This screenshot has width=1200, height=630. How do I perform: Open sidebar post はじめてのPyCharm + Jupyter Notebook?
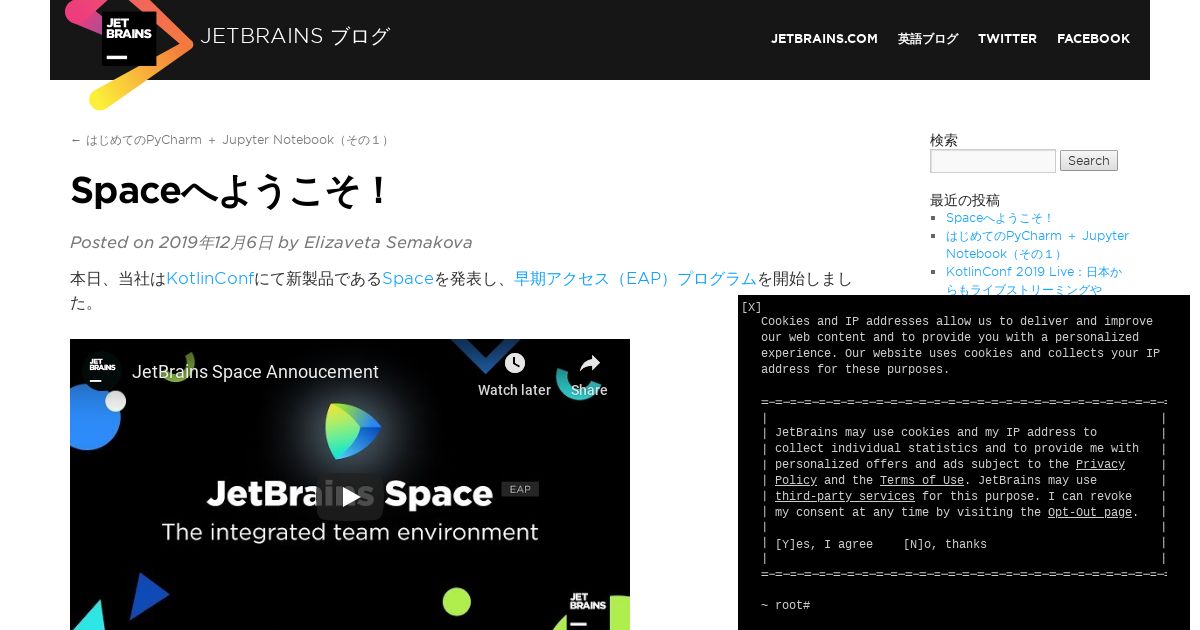point(1037,245)
